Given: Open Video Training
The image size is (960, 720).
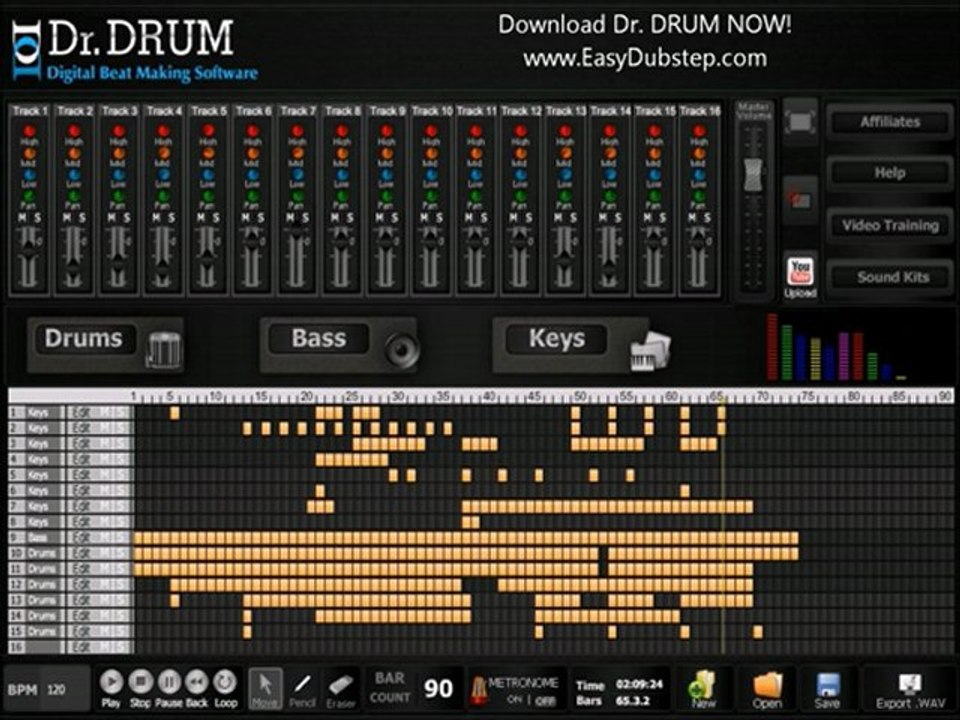Looking at the screenshot, I should pyautogui.click(x=890, y=225).
